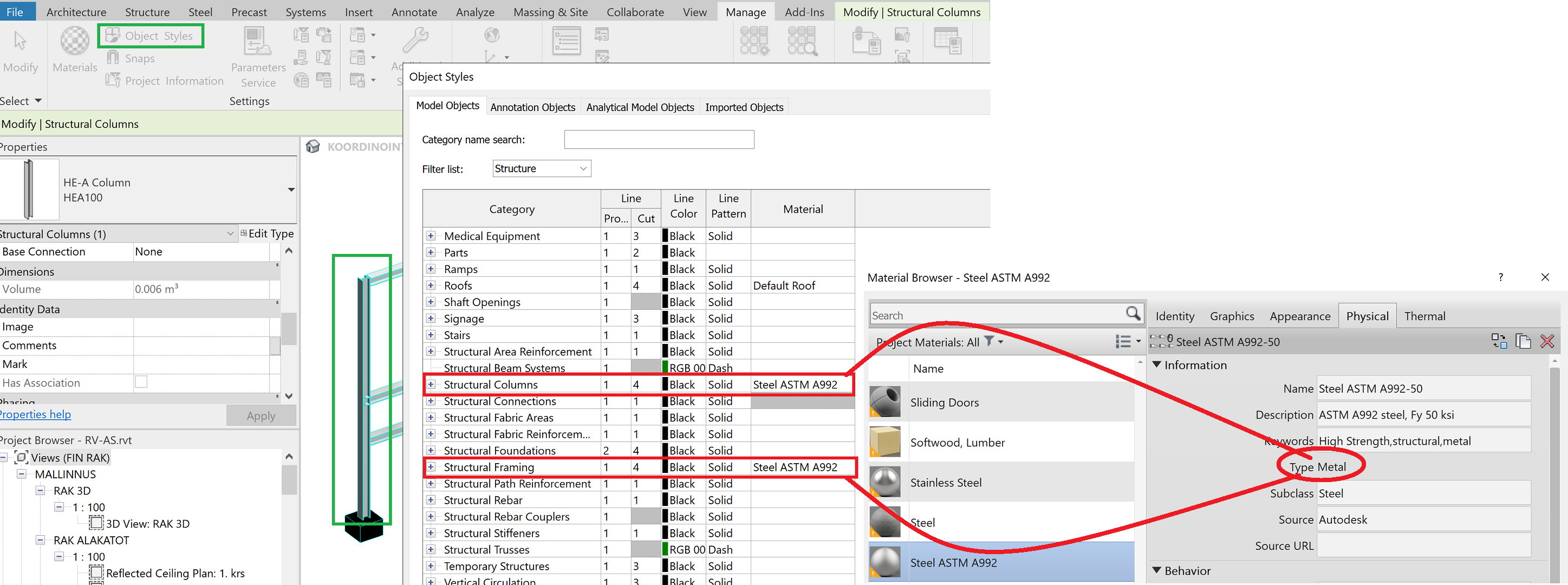Expand the Structural Framing category row
Image resolution: width=1568 pixels, height=585 pixels.
[x=431, y=467]
